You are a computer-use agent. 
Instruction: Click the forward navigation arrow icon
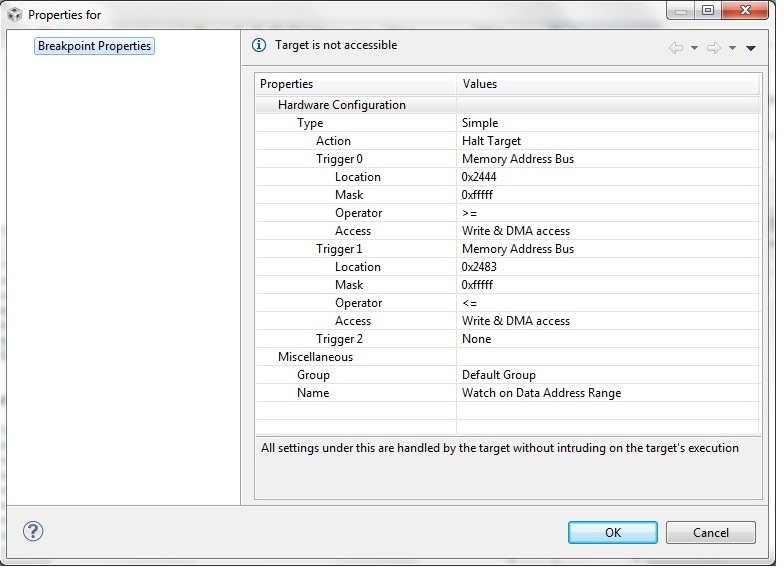(x=714, y=48)
